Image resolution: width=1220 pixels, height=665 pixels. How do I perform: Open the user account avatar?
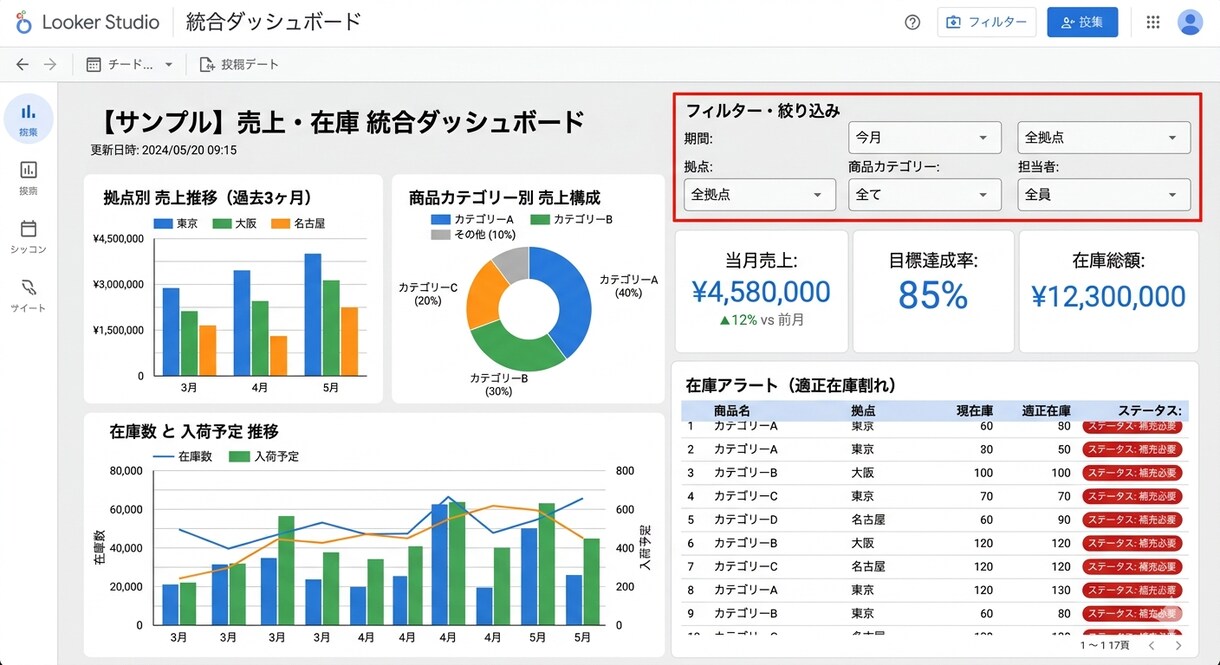1190,22
